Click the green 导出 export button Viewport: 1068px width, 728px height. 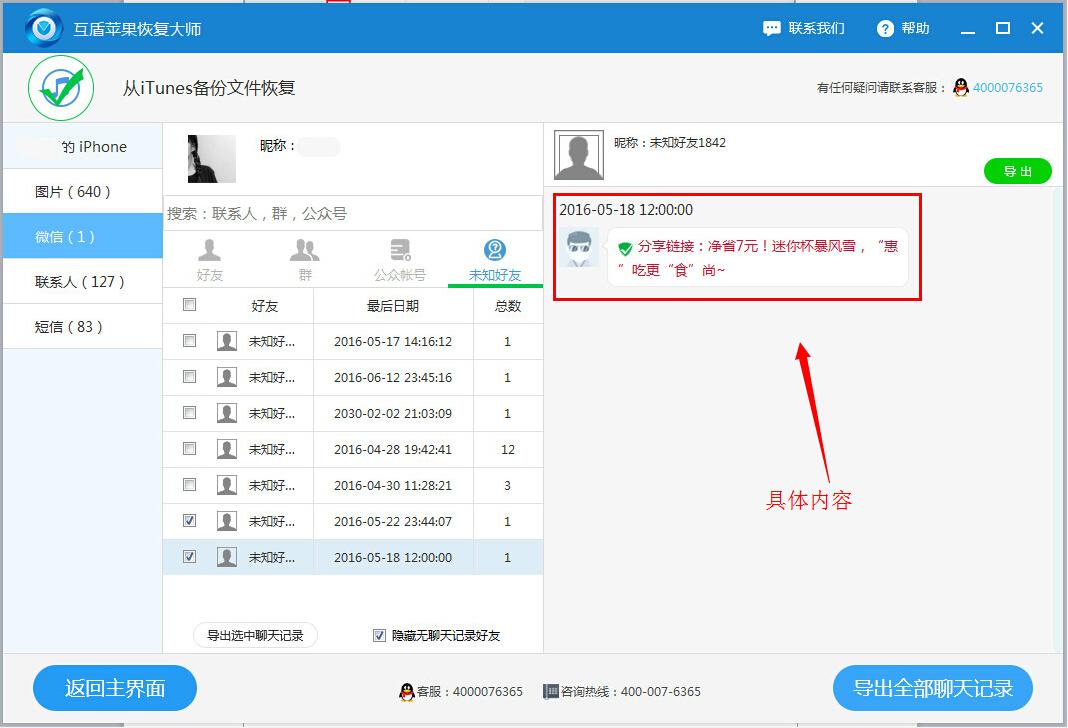click(x=1018, y=171)
